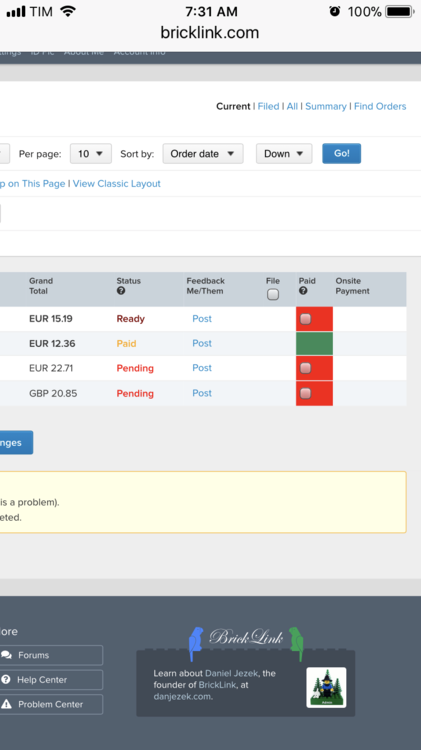Check Paid box for EUR 22.71 order
421x750 pixels.
[305, 368]
